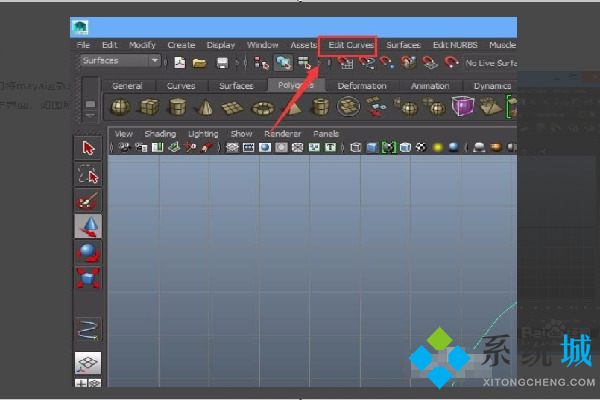Activate the Lasso Select tool
Viewport: 600px width, 400px height.
(x=88, y=175)
